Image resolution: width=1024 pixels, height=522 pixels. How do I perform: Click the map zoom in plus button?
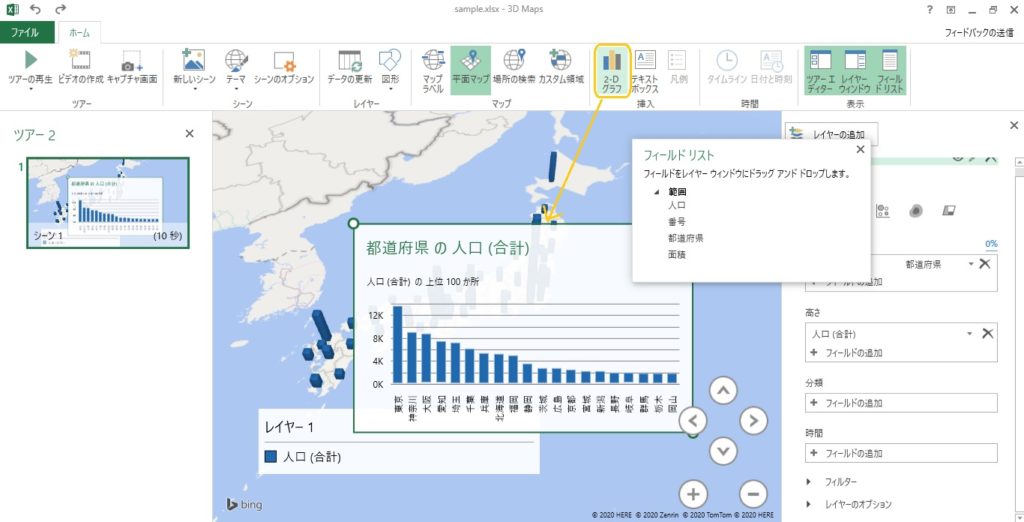pyautogui.click(x=693, y=493)
